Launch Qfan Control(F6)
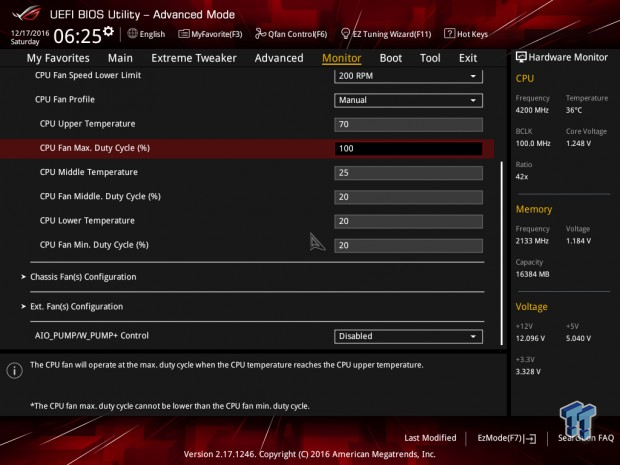This screenshot has width=620, height=465. click(291, 34)
